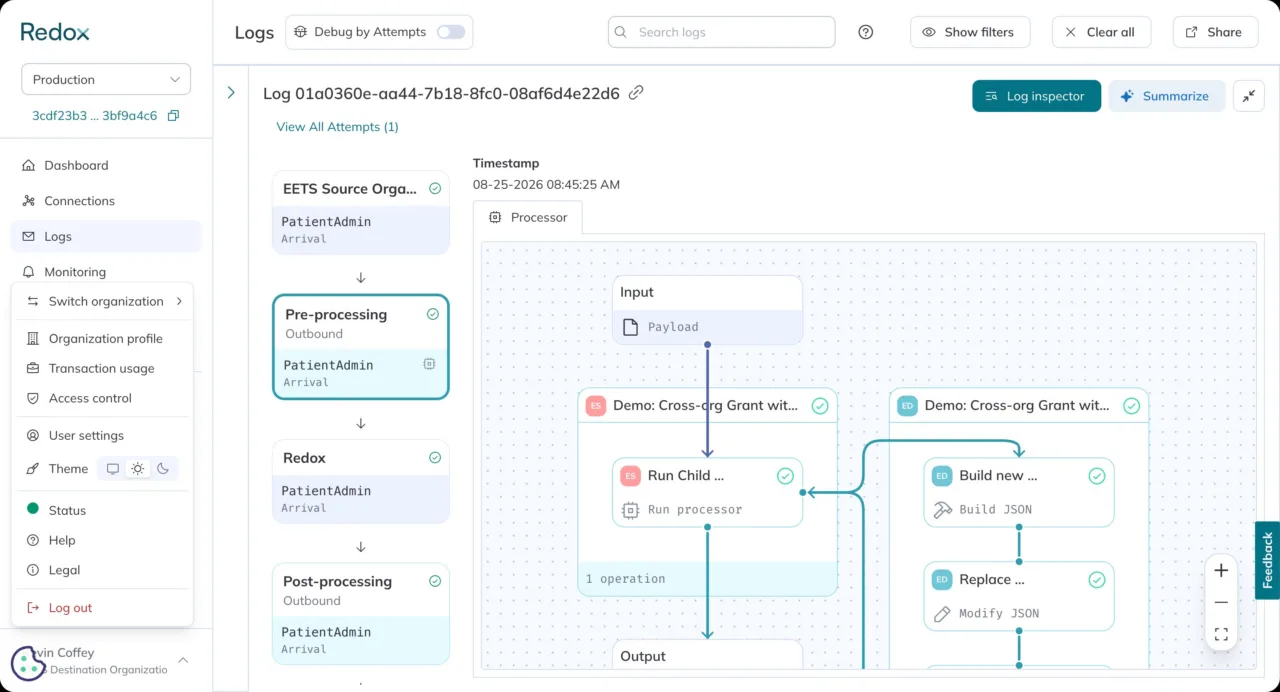The image size is (1280, 692).
Task: Open View All Attempts link
Action: (337, 127)
